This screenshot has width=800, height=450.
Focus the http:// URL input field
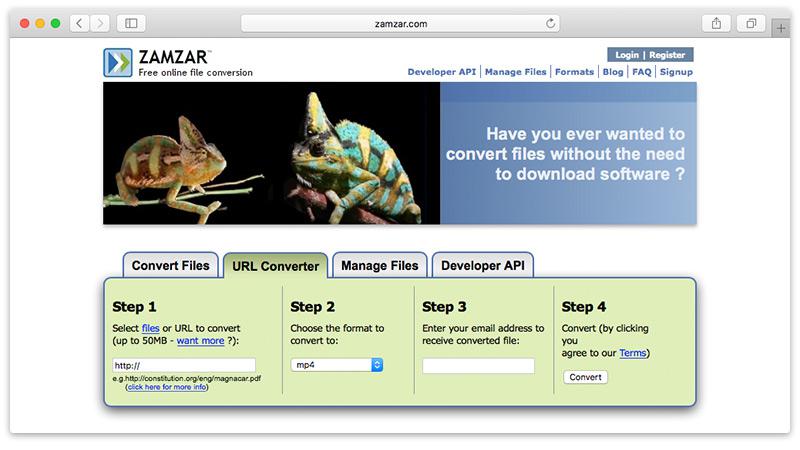pyautogui.click(x=184, y=365)
